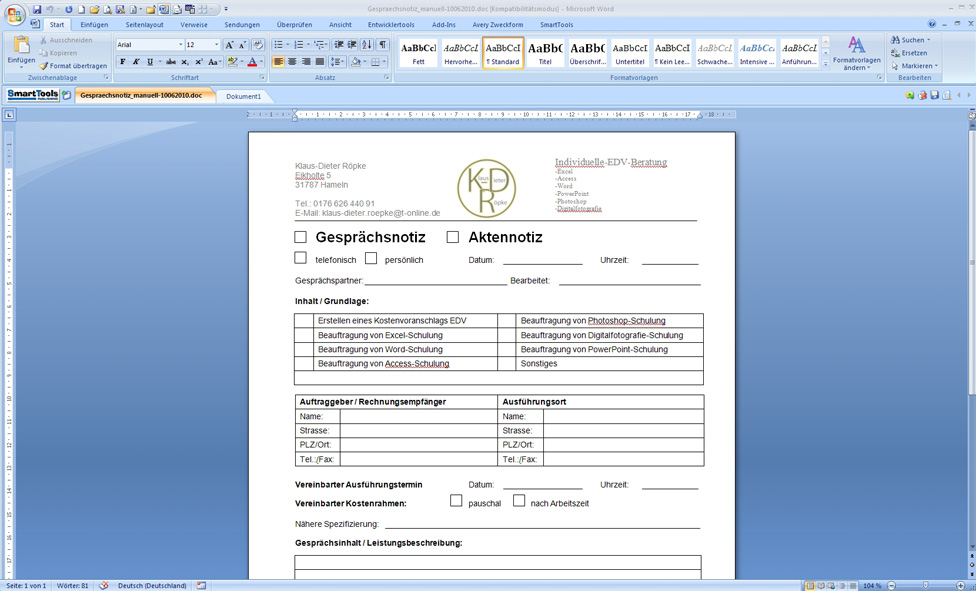Check the Aktennotiz box
This screenshot has width=976, height=591.
[453, 237]
